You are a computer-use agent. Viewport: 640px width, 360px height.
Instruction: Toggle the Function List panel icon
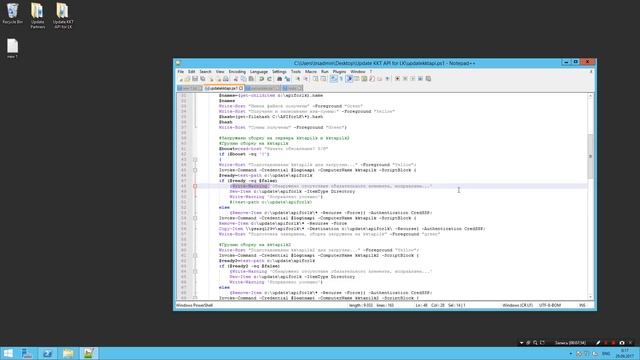[x=372, y=79]
